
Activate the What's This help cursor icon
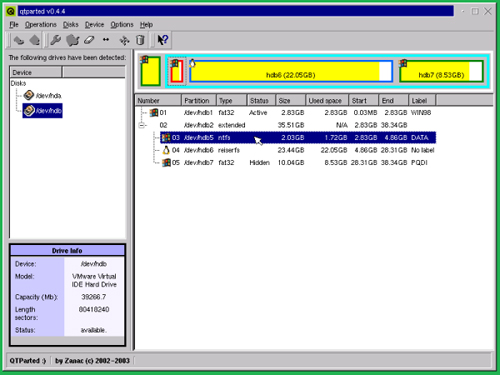click(x=163, y=40)
